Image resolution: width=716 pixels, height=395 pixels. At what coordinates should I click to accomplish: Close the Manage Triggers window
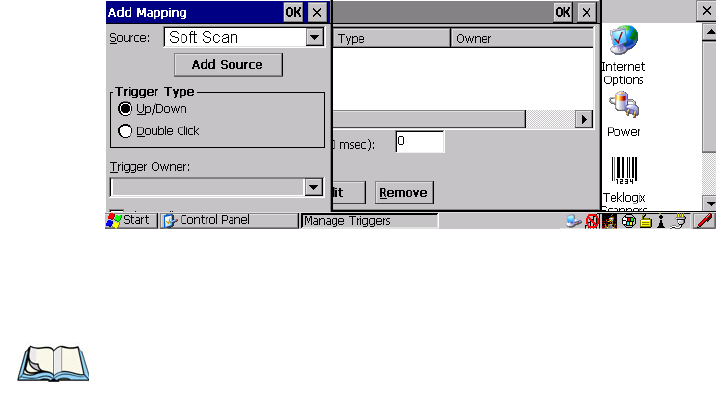click(586, 12)
